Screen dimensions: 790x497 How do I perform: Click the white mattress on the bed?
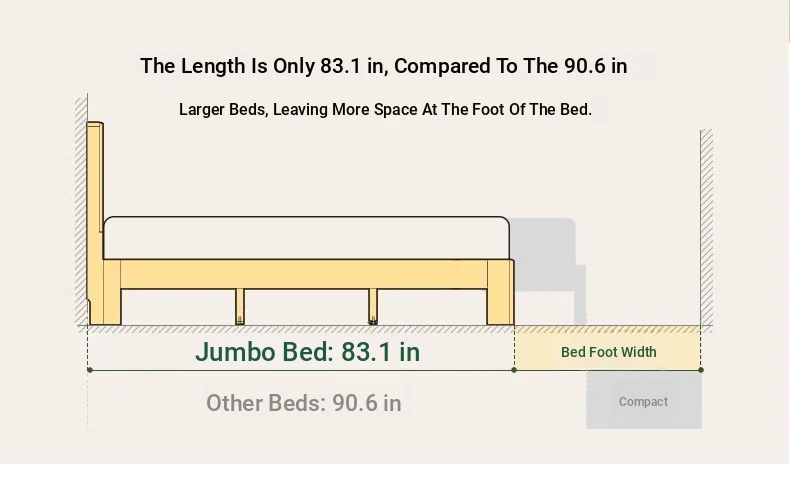(306, 238)
